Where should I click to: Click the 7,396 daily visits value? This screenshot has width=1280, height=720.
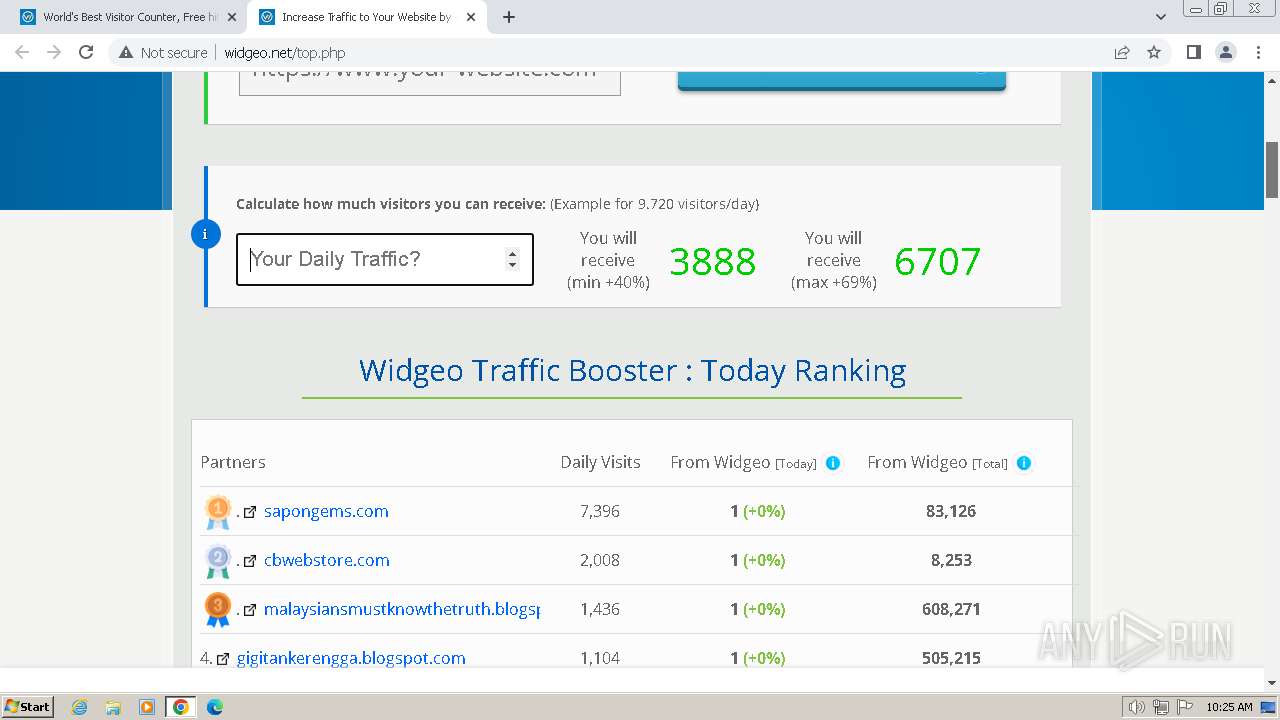pos(600,511)
